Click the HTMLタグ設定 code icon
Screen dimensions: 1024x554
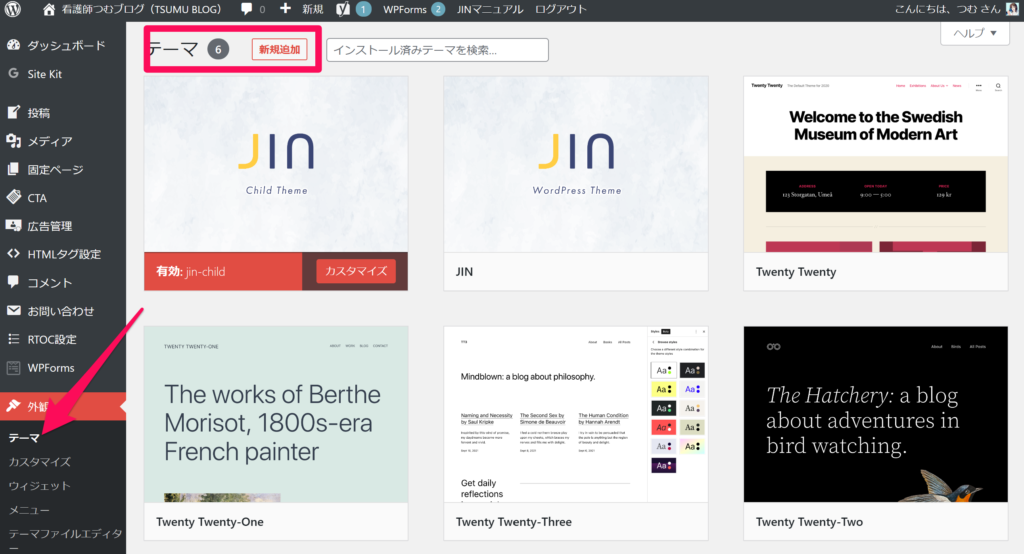coord(13,253)
